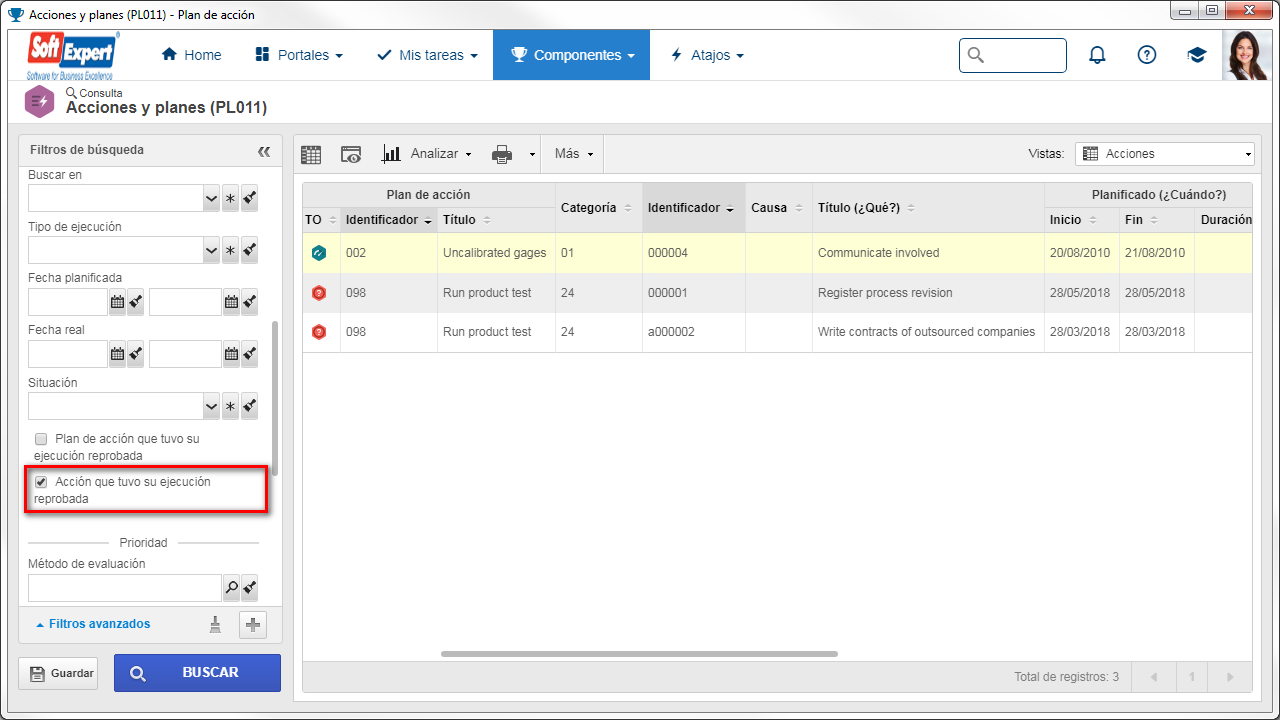Sort by Inicio column header
Screen dimensions: 1280x720
pyautogui.click(x=1082, y=220)
